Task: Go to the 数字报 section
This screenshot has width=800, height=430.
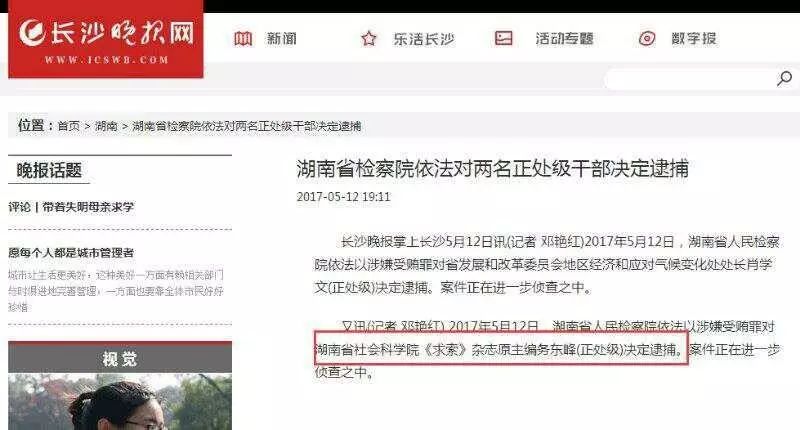Action: 694,38
